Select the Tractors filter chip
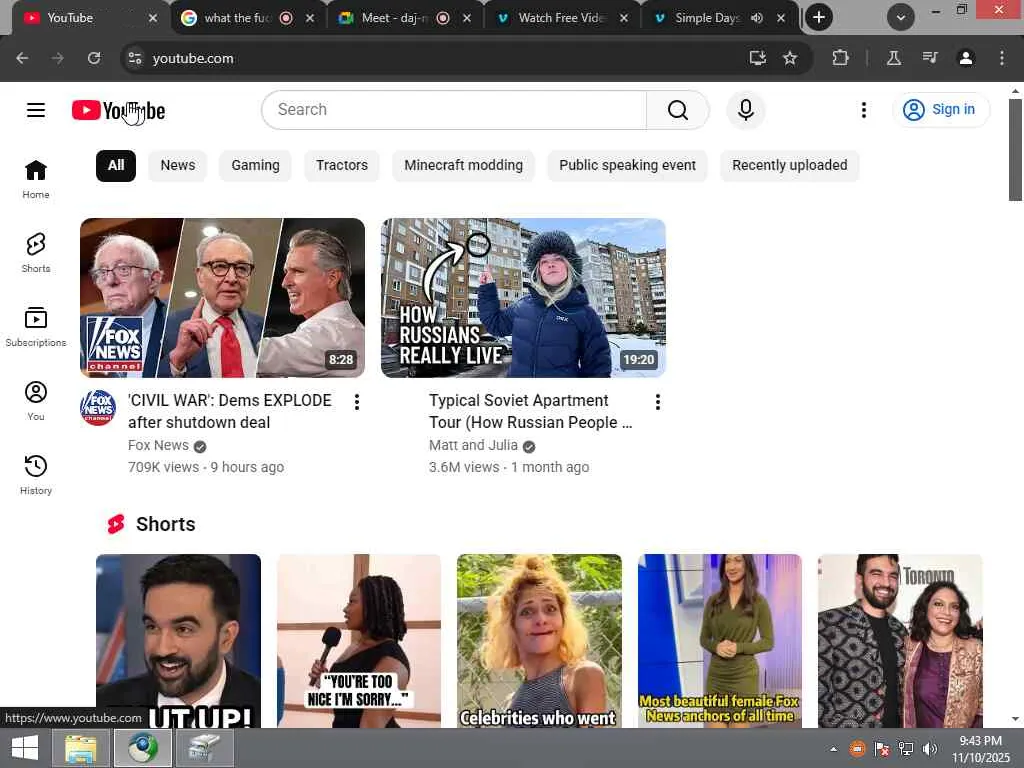 (342, 165)
